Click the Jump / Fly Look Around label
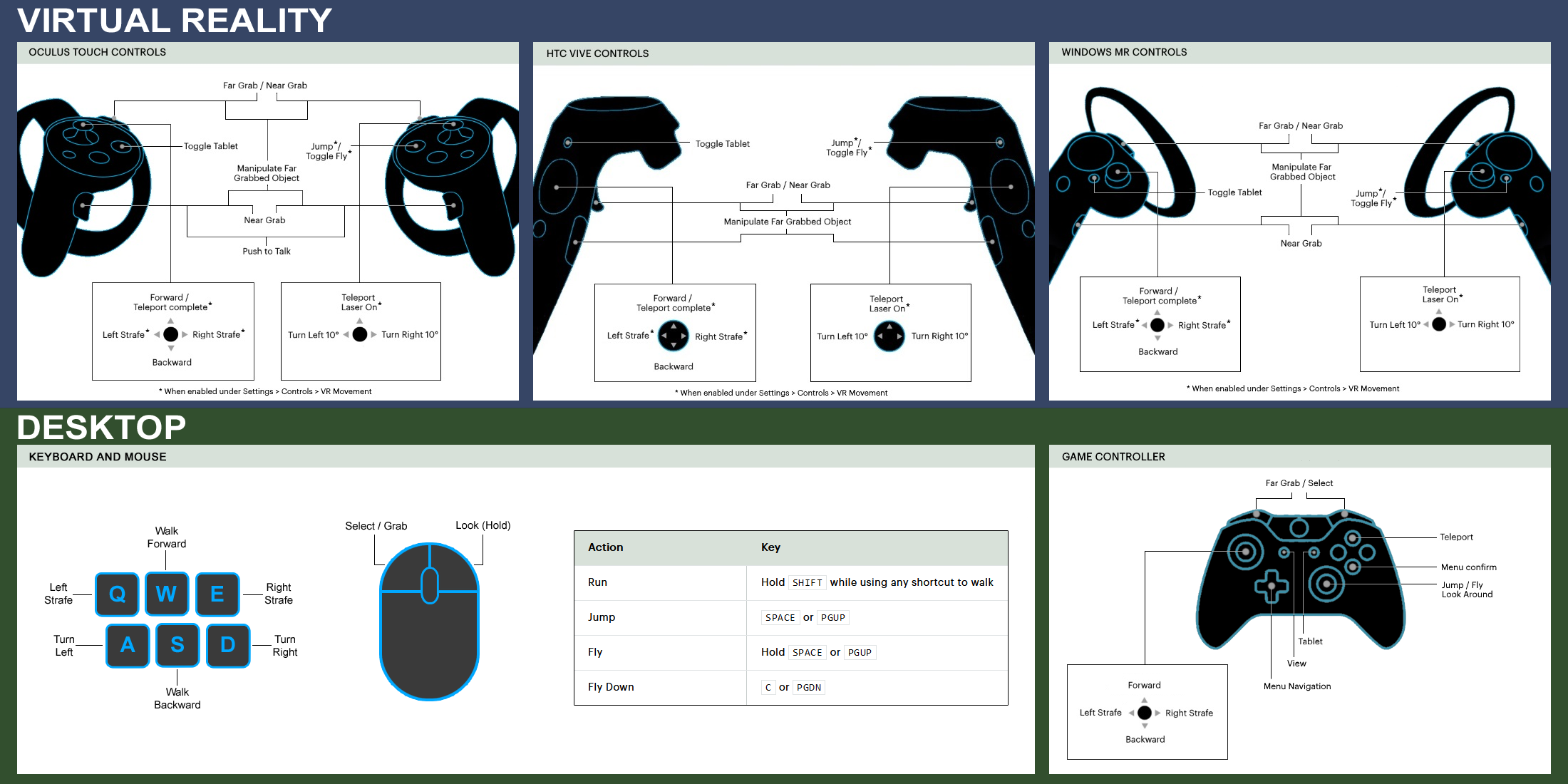This screenshot has width=1568, height=784. click(x=1467, y=589)
